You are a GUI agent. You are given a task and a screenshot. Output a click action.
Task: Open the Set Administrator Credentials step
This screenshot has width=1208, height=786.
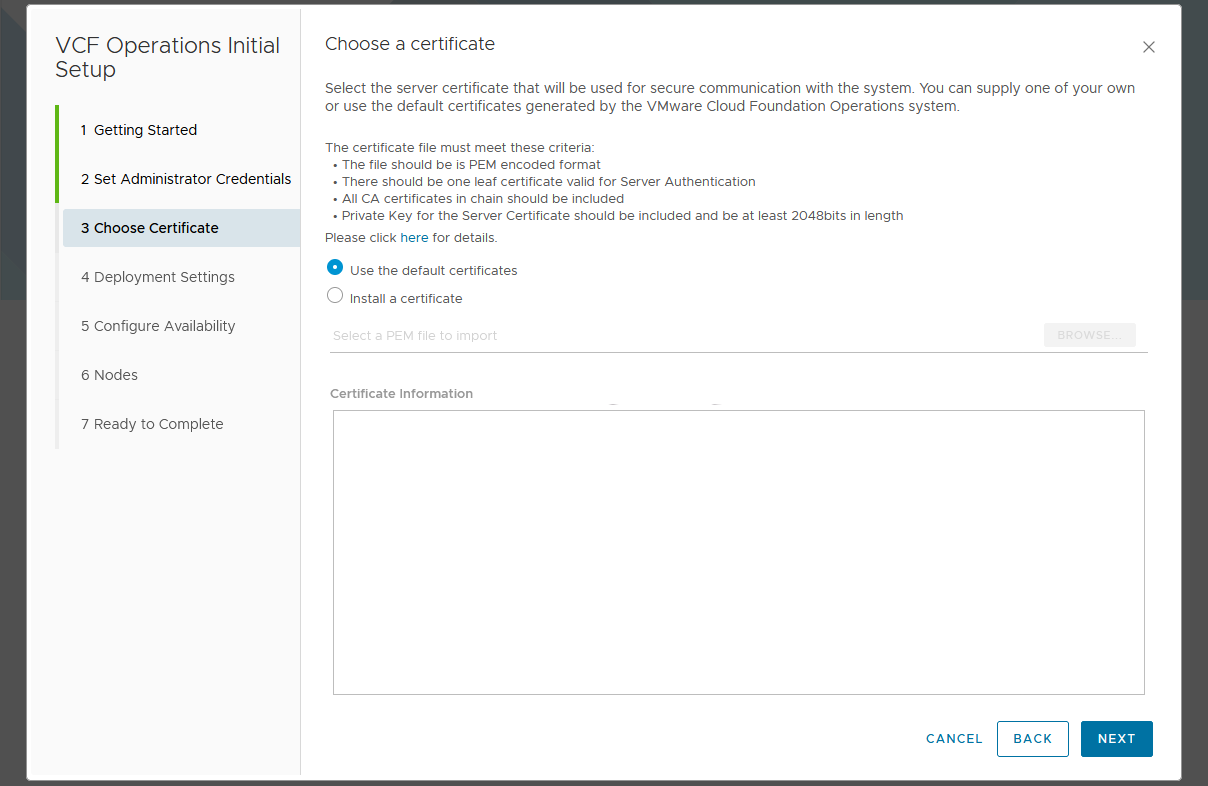(186, 179)
